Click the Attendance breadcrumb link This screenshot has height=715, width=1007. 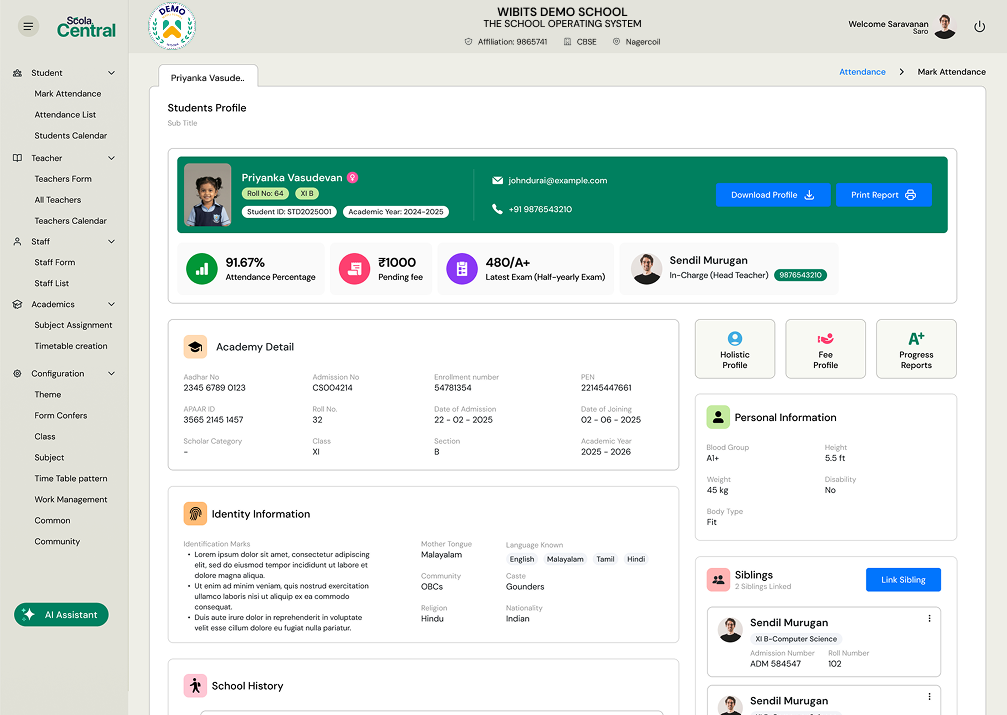pos(862,72)
